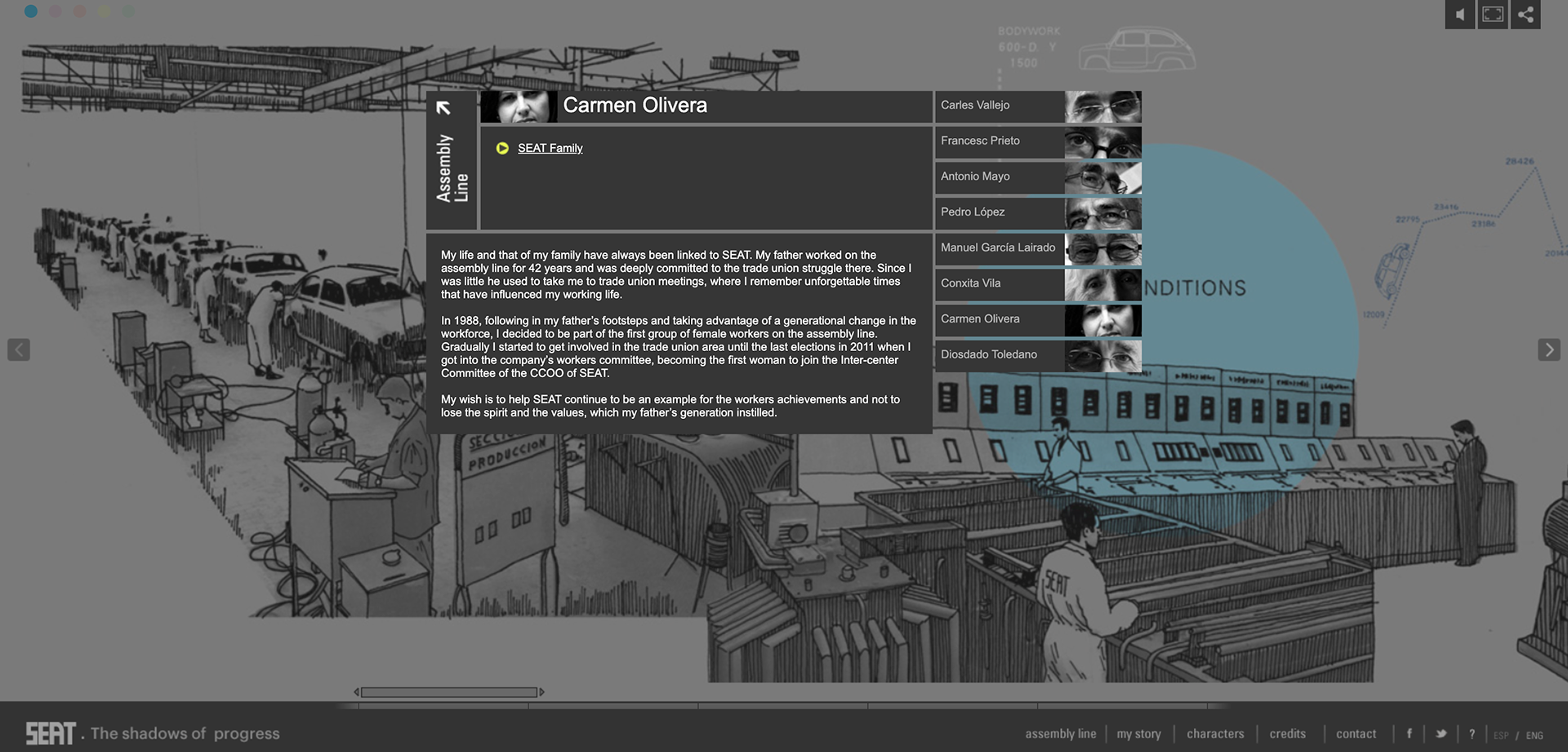Select Antonio Mayo in character list
Viewport: 1568px width, 752px height.
[x=1038, y=177]
